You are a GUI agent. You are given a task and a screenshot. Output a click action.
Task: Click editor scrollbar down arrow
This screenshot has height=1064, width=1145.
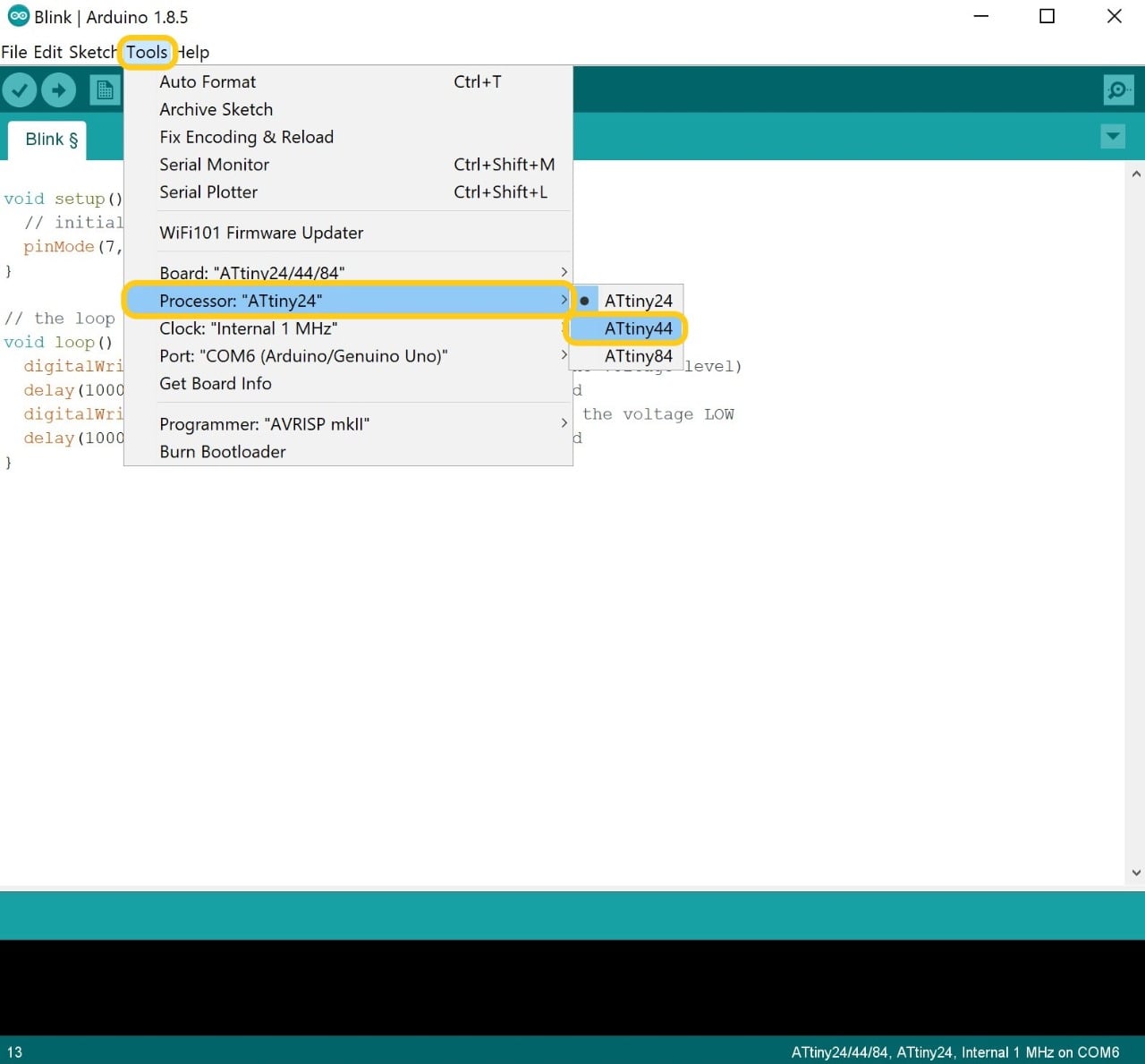(x=1136, y=872)
